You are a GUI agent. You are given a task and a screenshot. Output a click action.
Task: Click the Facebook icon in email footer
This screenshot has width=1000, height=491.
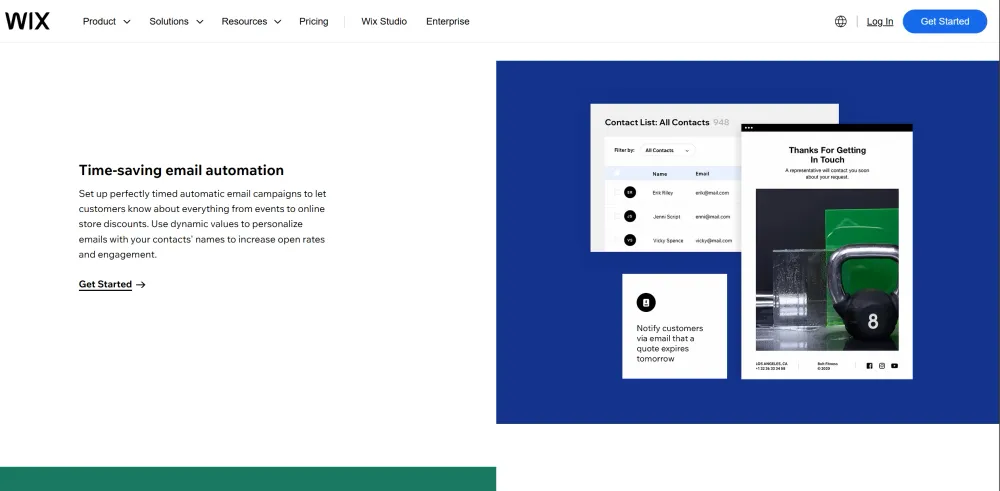(x=869, y=366)
